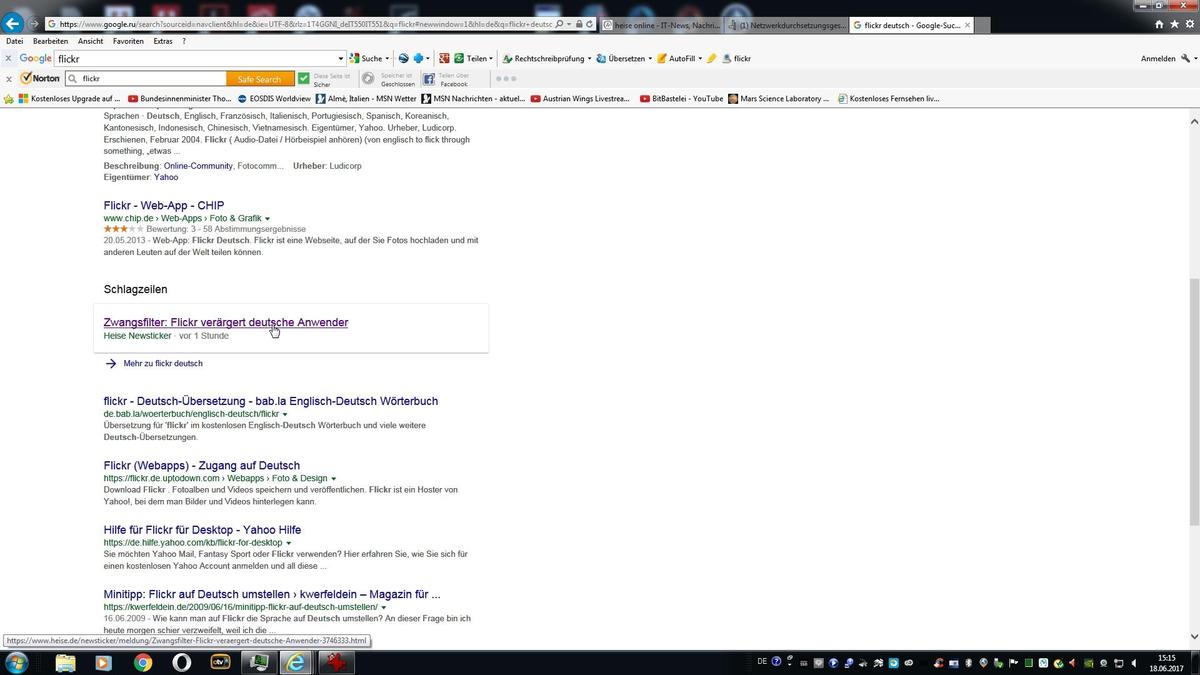Click 'Mehr zu flickr deutsch' link

[163, 364]
